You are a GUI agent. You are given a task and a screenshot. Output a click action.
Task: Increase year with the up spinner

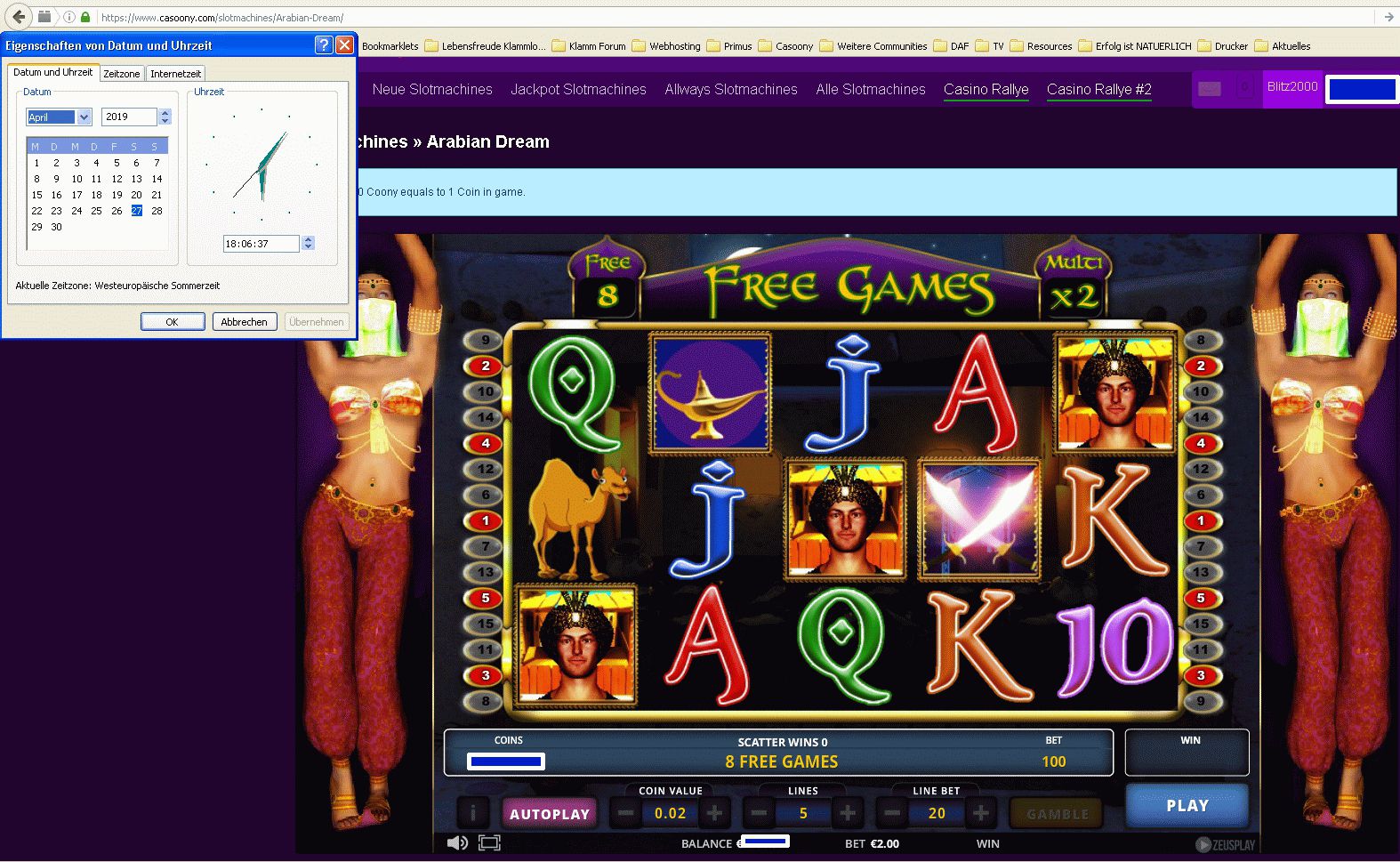coord(165,112)
